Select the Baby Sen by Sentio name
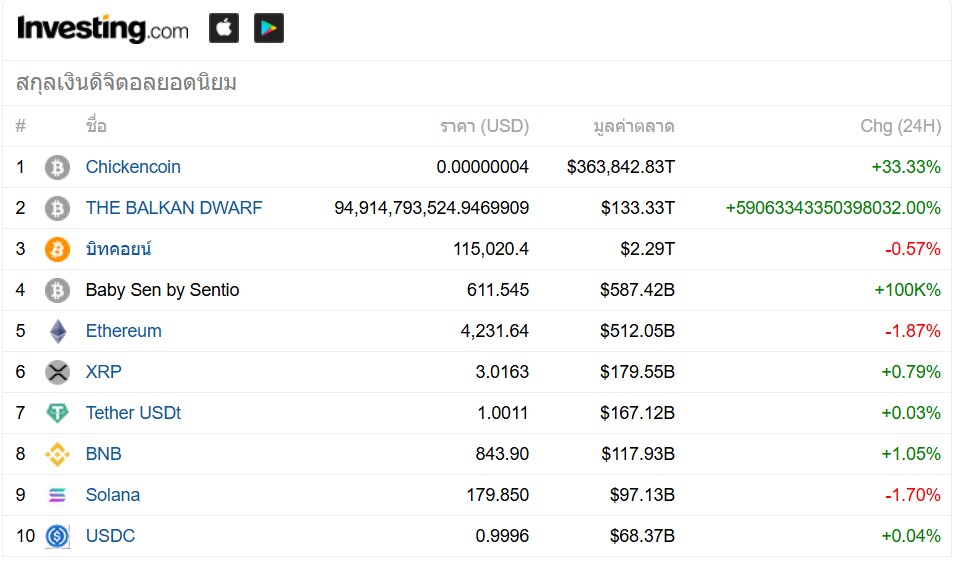Image resolution: width=959 pixels, height=562 pixels. 162,290
